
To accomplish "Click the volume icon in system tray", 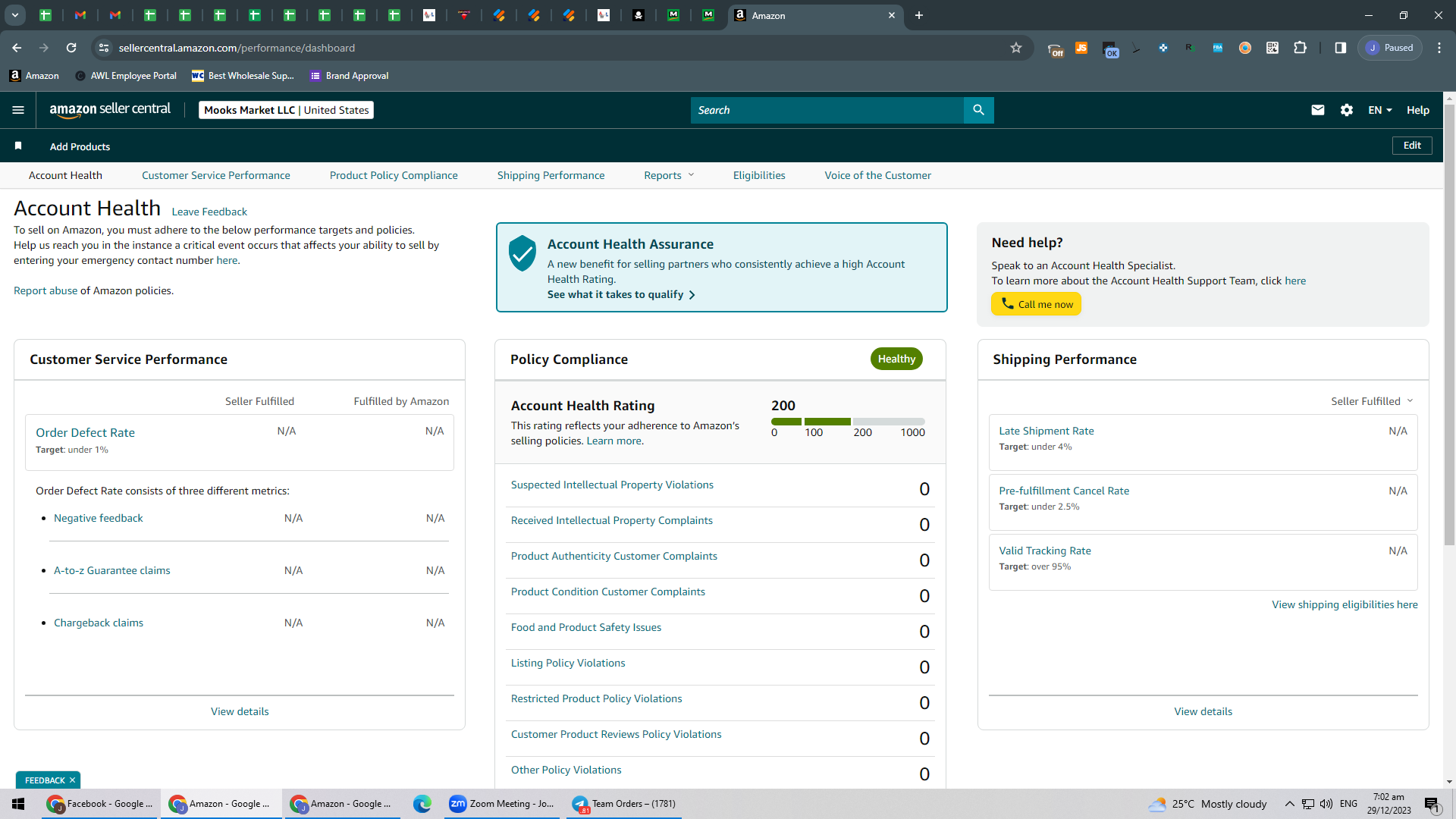I will tap(1326, 804).
